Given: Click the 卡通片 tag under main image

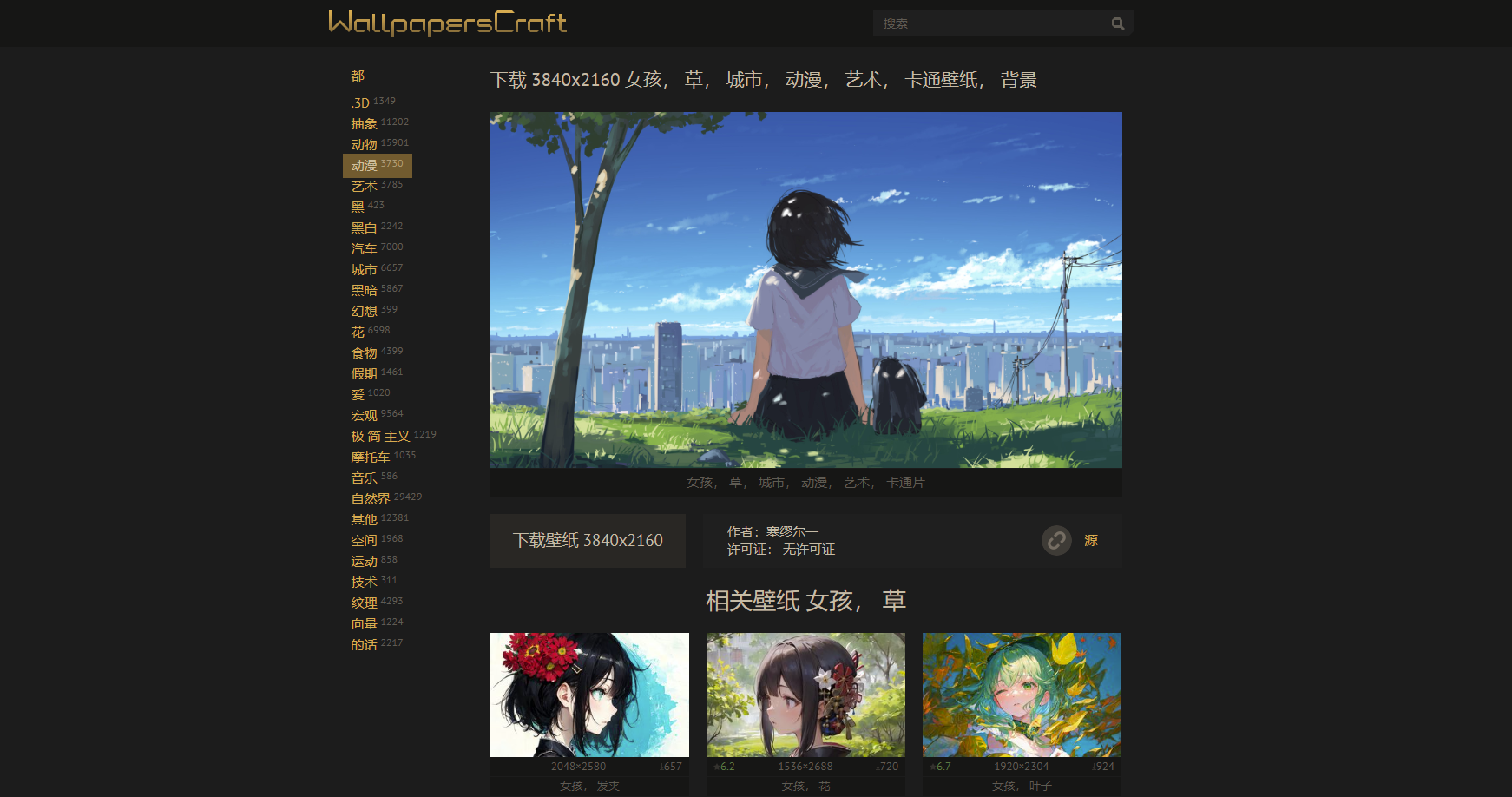Looking at the screenshot, I should coord(905,483).
